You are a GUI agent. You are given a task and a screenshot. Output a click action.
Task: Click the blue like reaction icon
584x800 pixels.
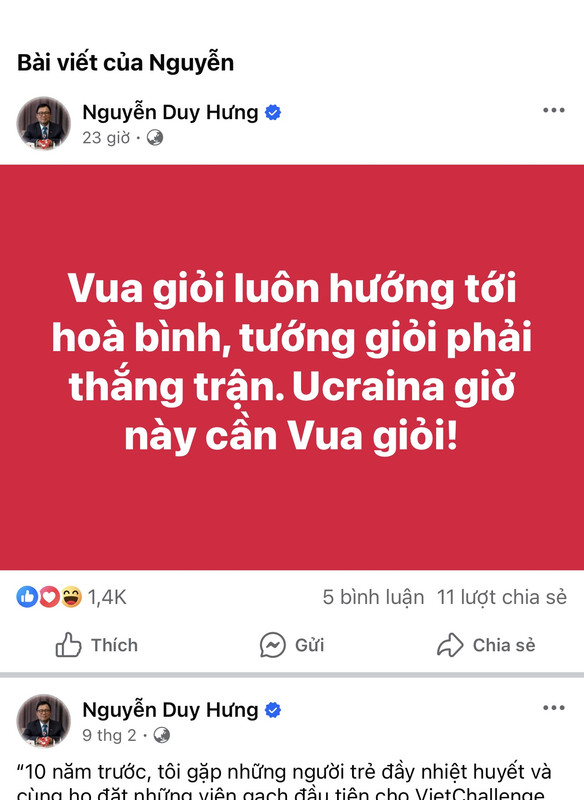pos(27,596)
